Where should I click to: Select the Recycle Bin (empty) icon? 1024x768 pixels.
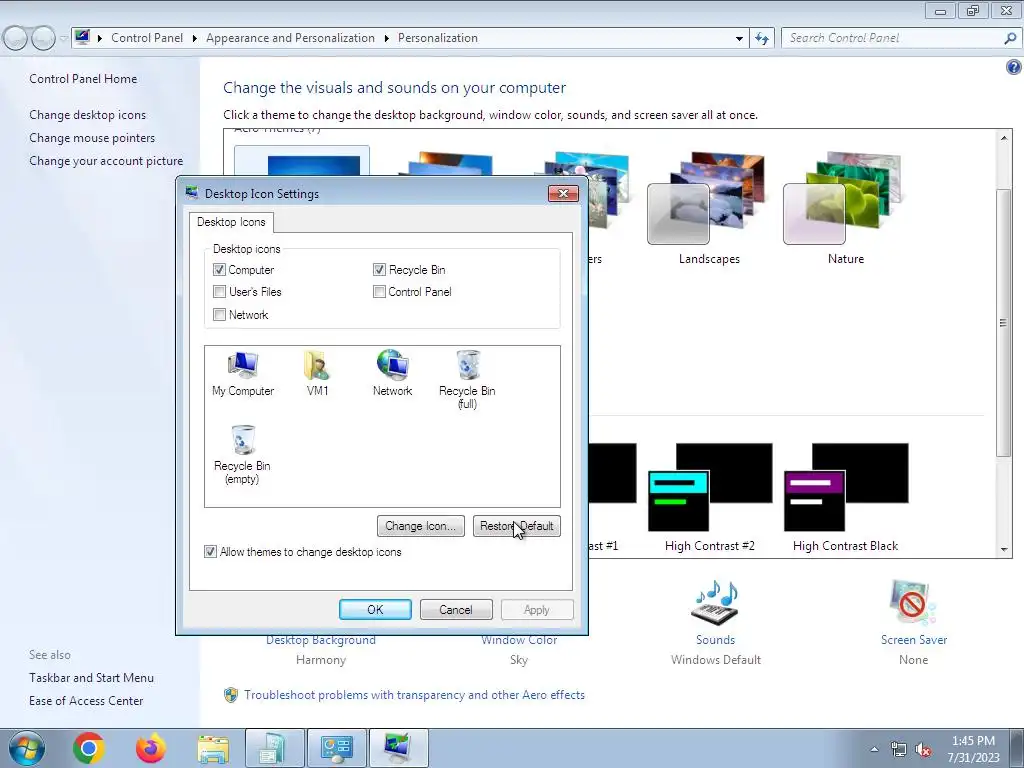coord(242,455)
